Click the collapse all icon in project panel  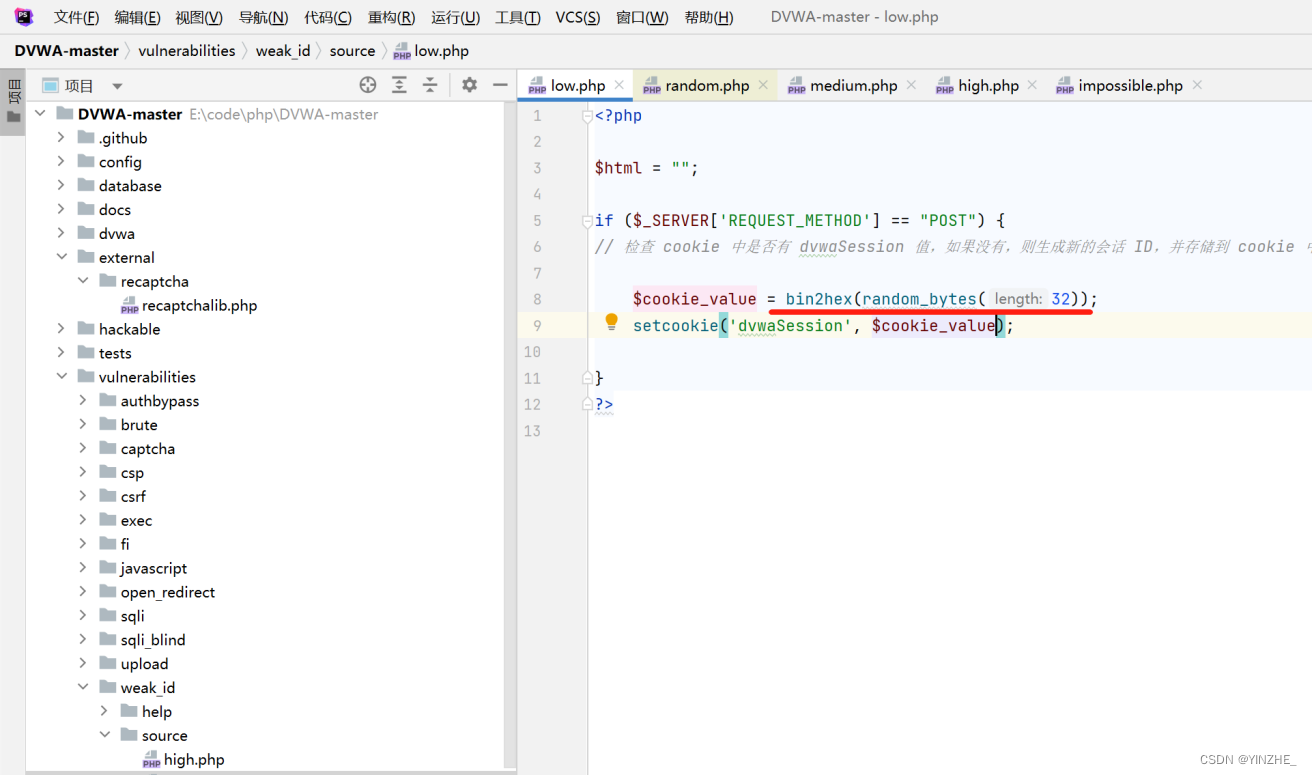tap(430, 85)
